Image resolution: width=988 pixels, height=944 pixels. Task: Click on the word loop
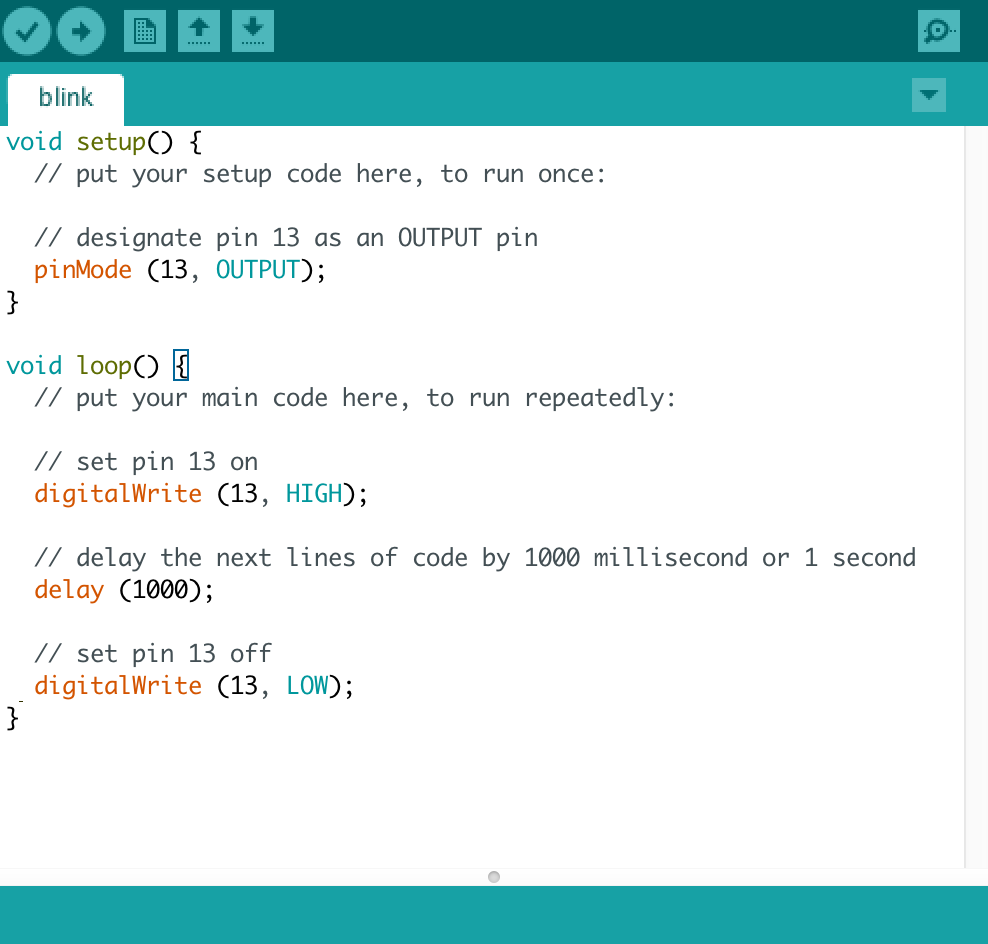click(104, 366)
